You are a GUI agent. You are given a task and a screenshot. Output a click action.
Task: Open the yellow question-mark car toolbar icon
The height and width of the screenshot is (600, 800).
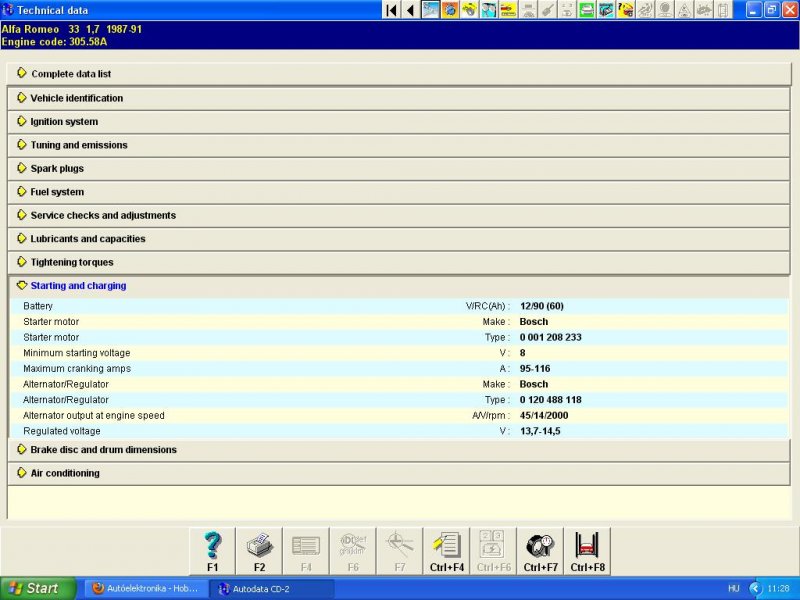click(x=626, y=10)
